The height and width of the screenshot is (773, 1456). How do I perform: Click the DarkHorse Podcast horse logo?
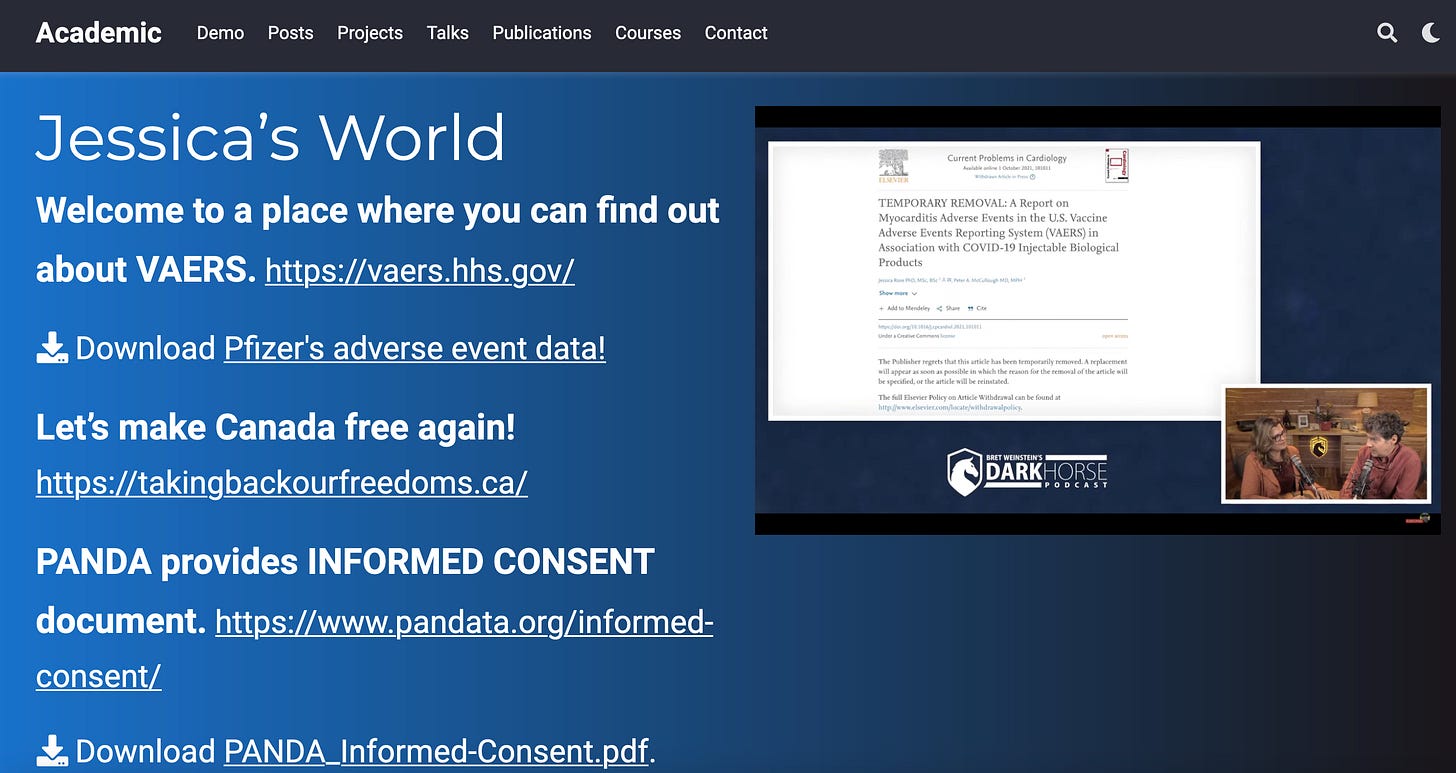964,472
